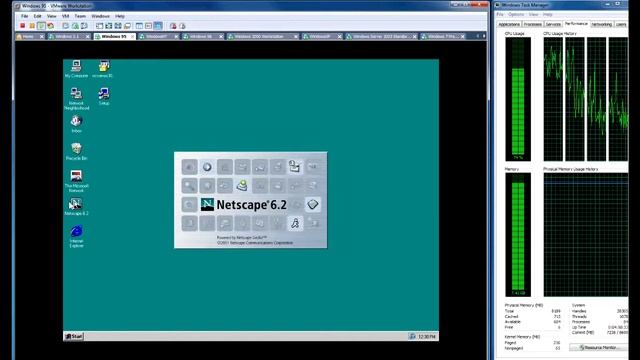Click the green Power On icon in VMware toolbar
The width and height of the screenshot is (640, 360).
(41, 26)
